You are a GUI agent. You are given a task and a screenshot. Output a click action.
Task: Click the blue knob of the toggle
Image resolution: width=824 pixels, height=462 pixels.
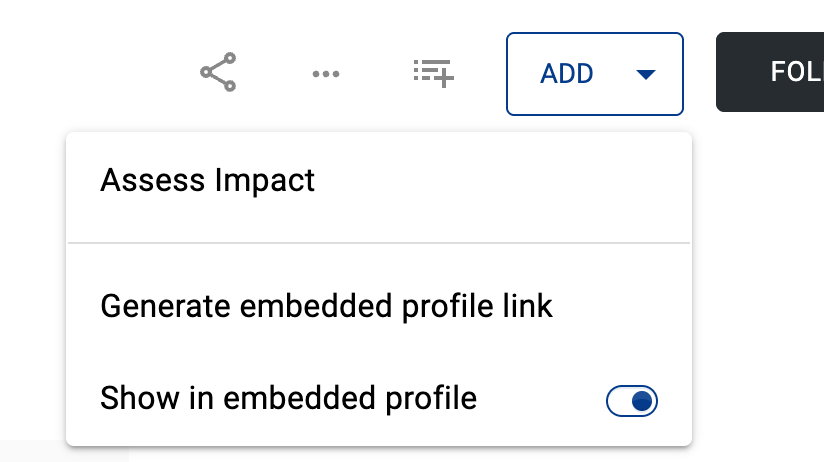pyautogui.click(x=643, y=401)
